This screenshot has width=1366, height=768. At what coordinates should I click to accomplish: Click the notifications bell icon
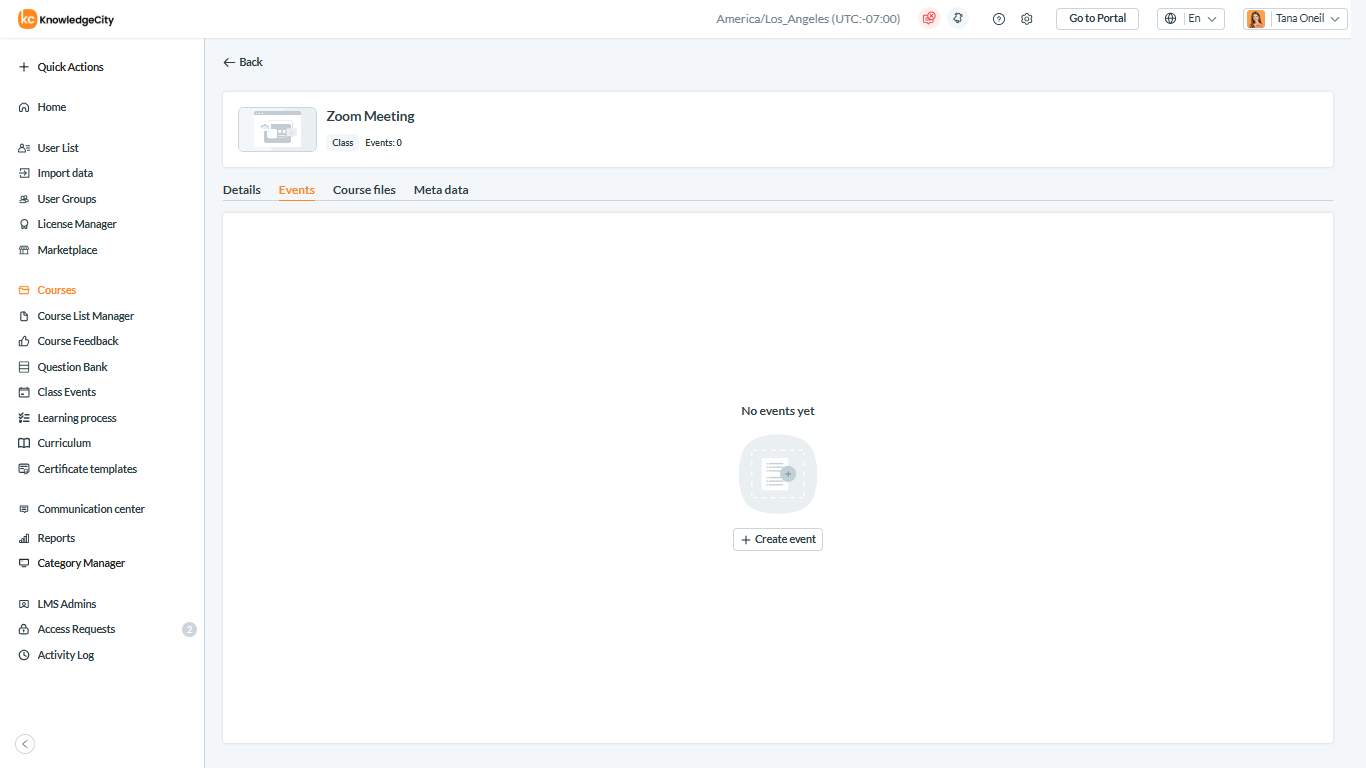[958, 18]
